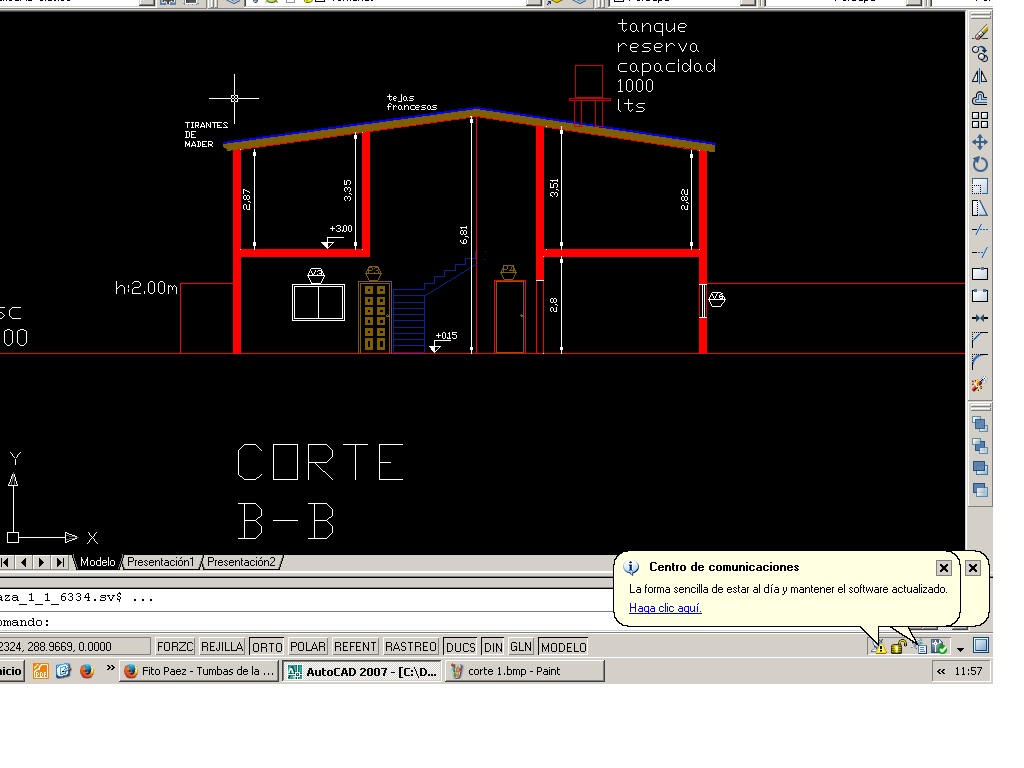The image size is (1024, 768).
Task: Dismiss the Centro de comunicaciones balloon
Action: coord(943,567)
